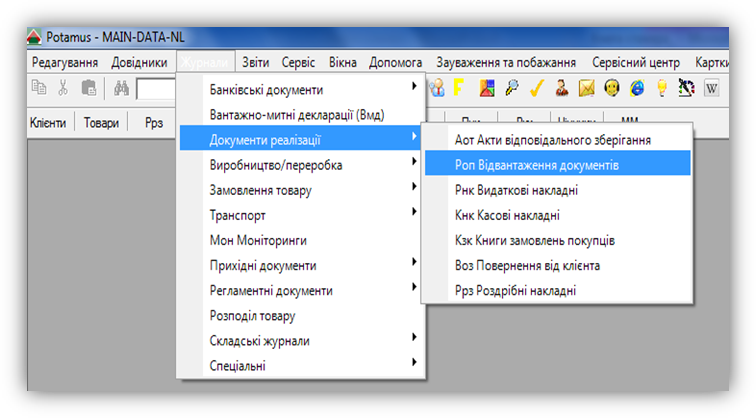This screenshot has width=756, height=418.
Task: Expand Транспорт submenu arrow
Action: tap(414, 211)
